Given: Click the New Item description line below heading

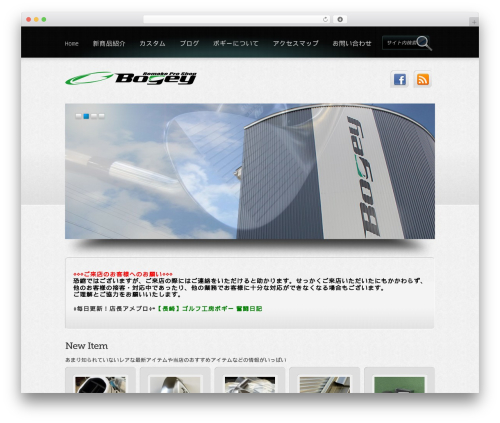Looking at the screenshot, I should point(176,360).
